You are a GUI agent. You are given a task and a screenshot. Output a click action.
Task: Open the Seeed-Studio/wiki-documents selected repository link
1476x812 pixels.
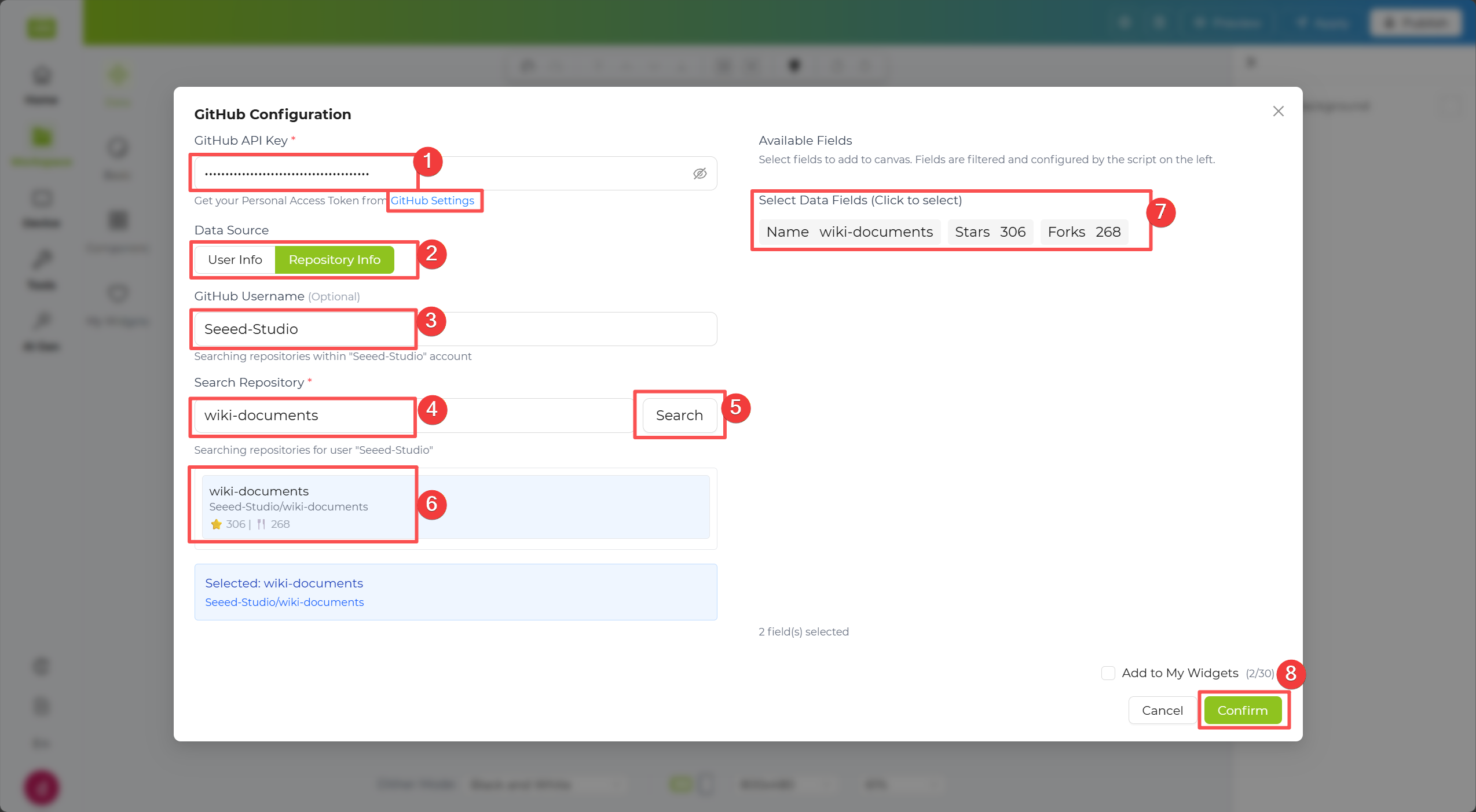point(284,602)
